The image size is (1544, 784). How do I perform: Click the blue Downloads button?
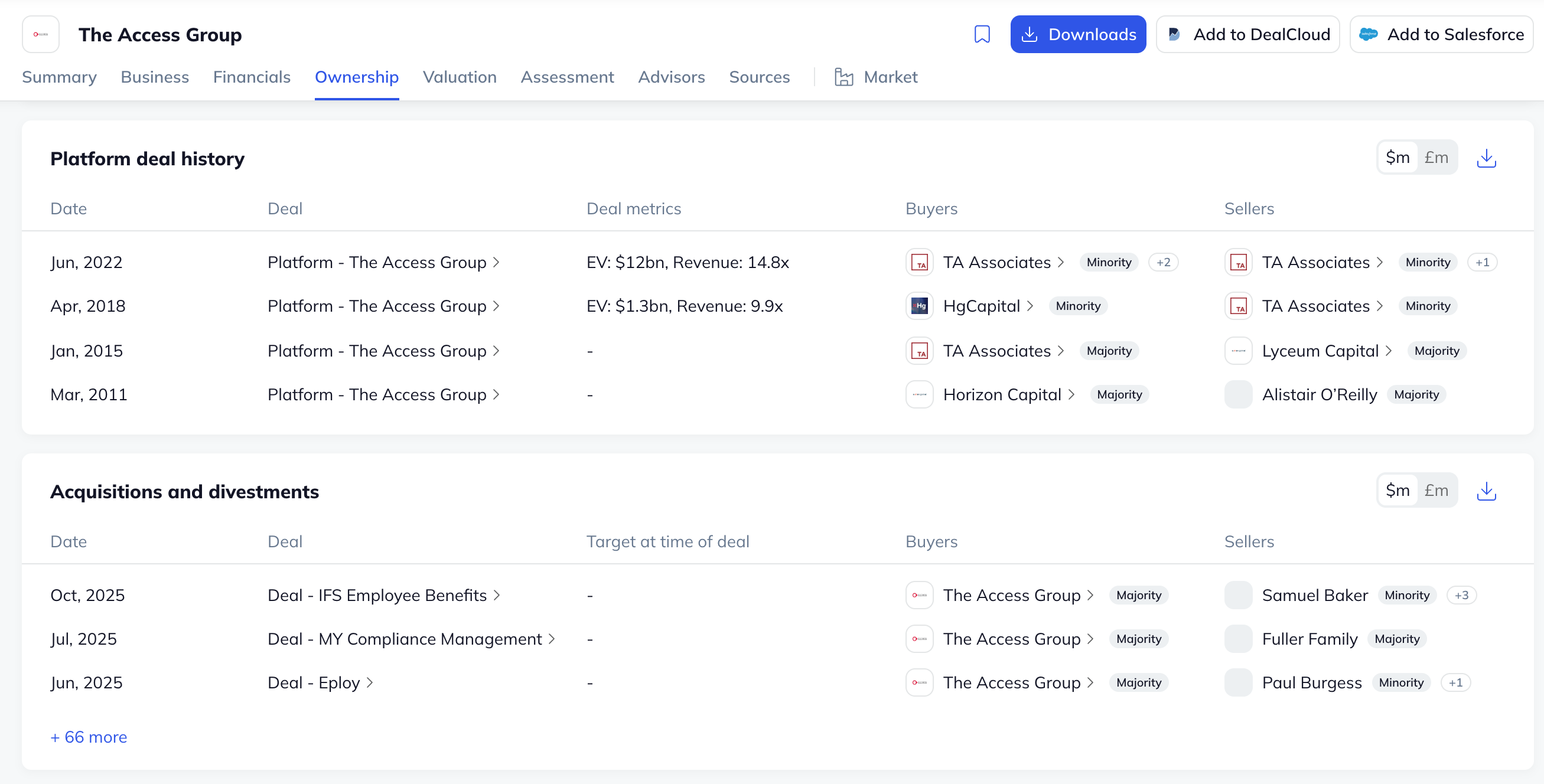click(x=1078, y=34)
